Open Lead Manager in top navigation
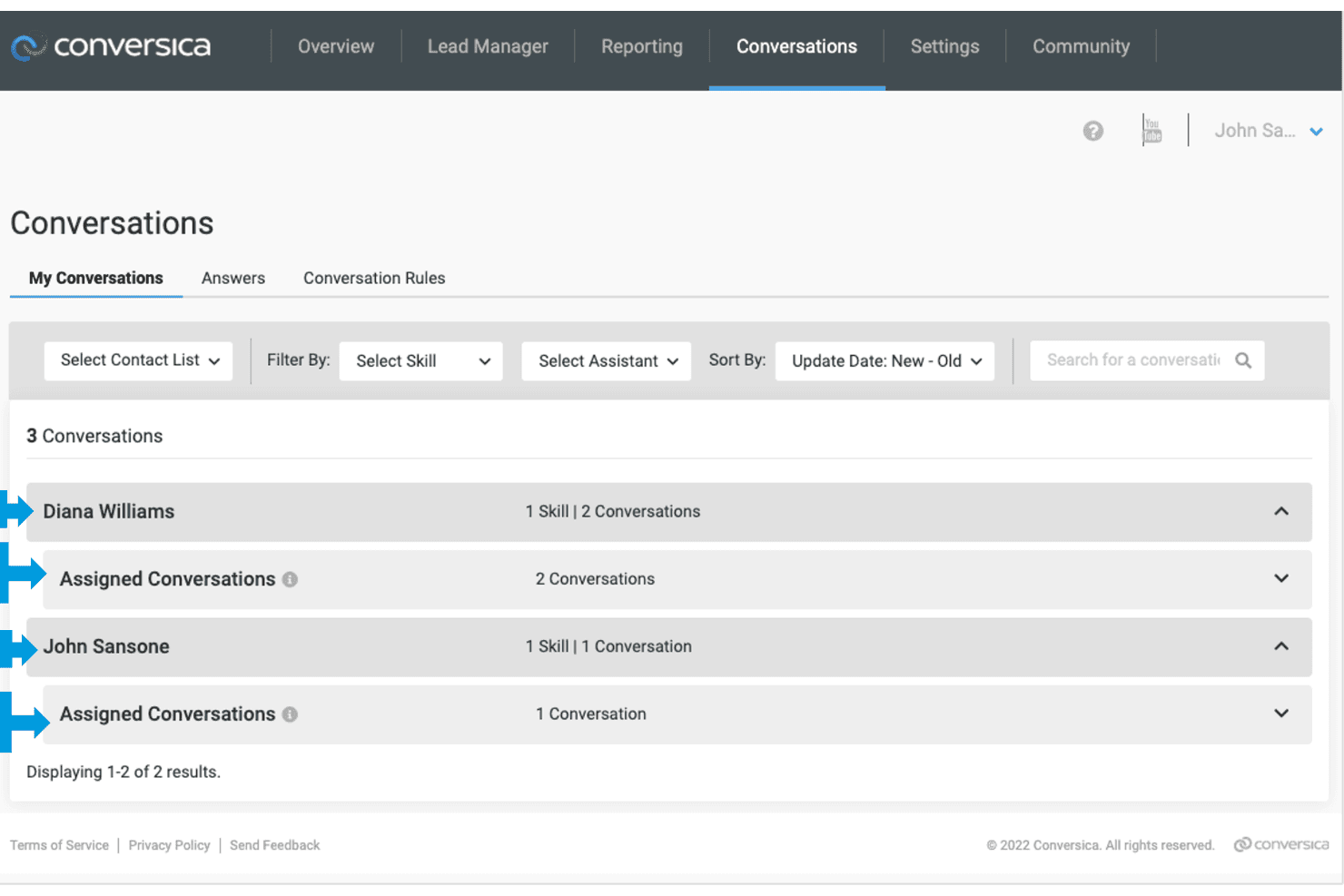1344x896 pixels. [488, 46]
